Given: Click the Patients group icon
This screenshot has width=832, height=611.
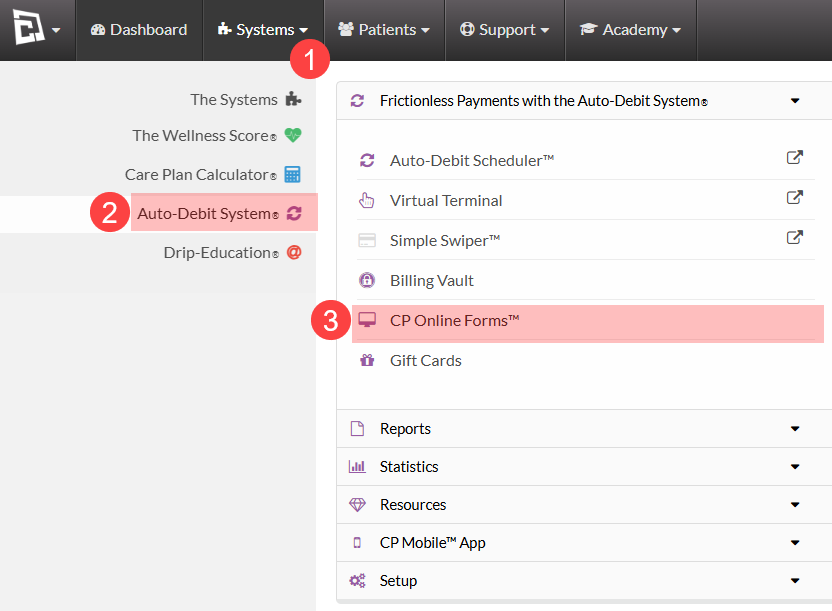Looking at the screenshot, I should [x=346, y=29].
